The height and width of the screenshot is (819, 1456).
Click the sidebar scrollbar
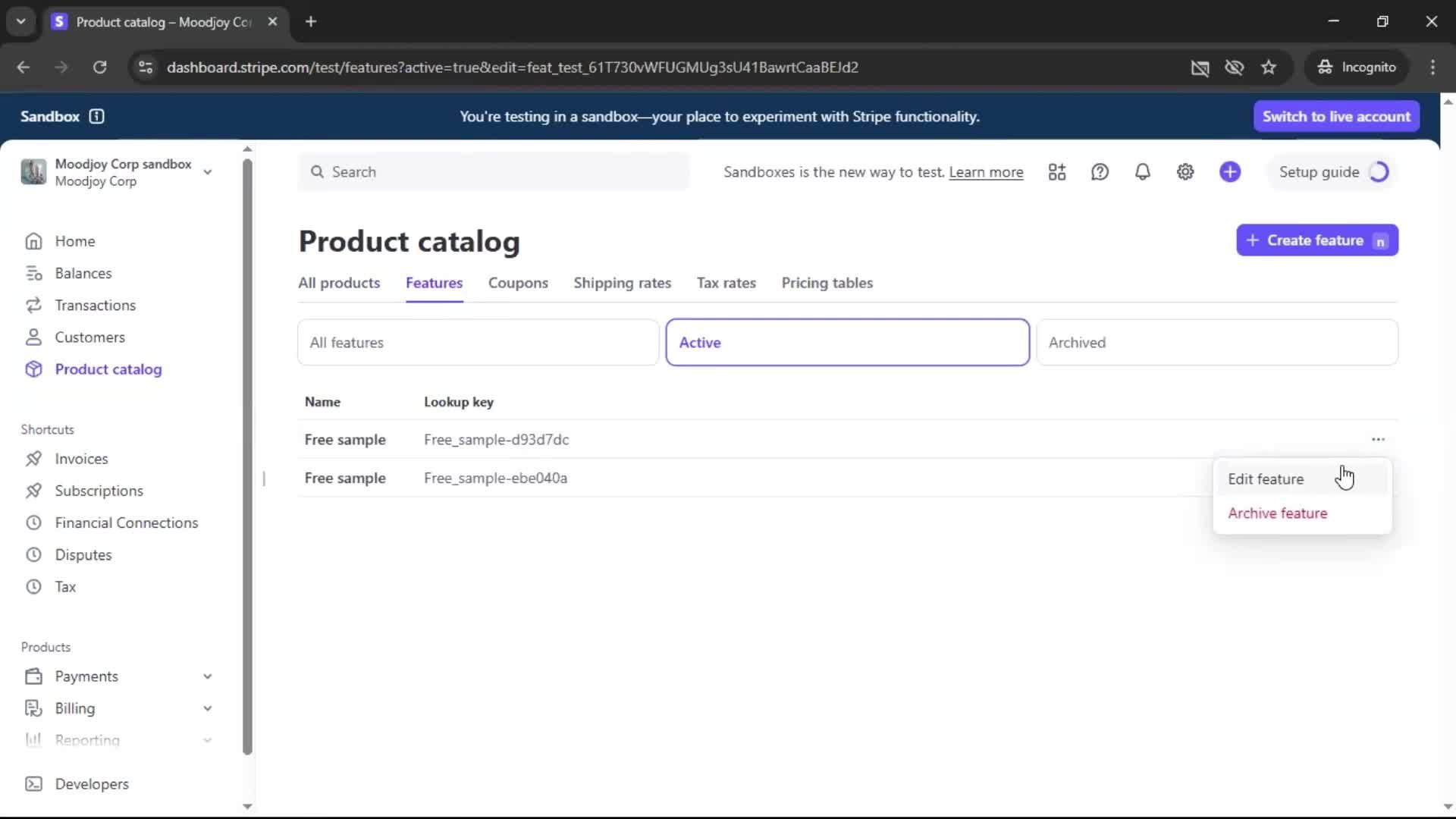click(247, 457)
